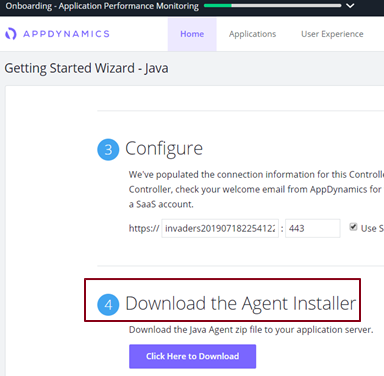Expand the onboarding progress chevron
This screenshot has height=376, width=384.
[350, 6]
